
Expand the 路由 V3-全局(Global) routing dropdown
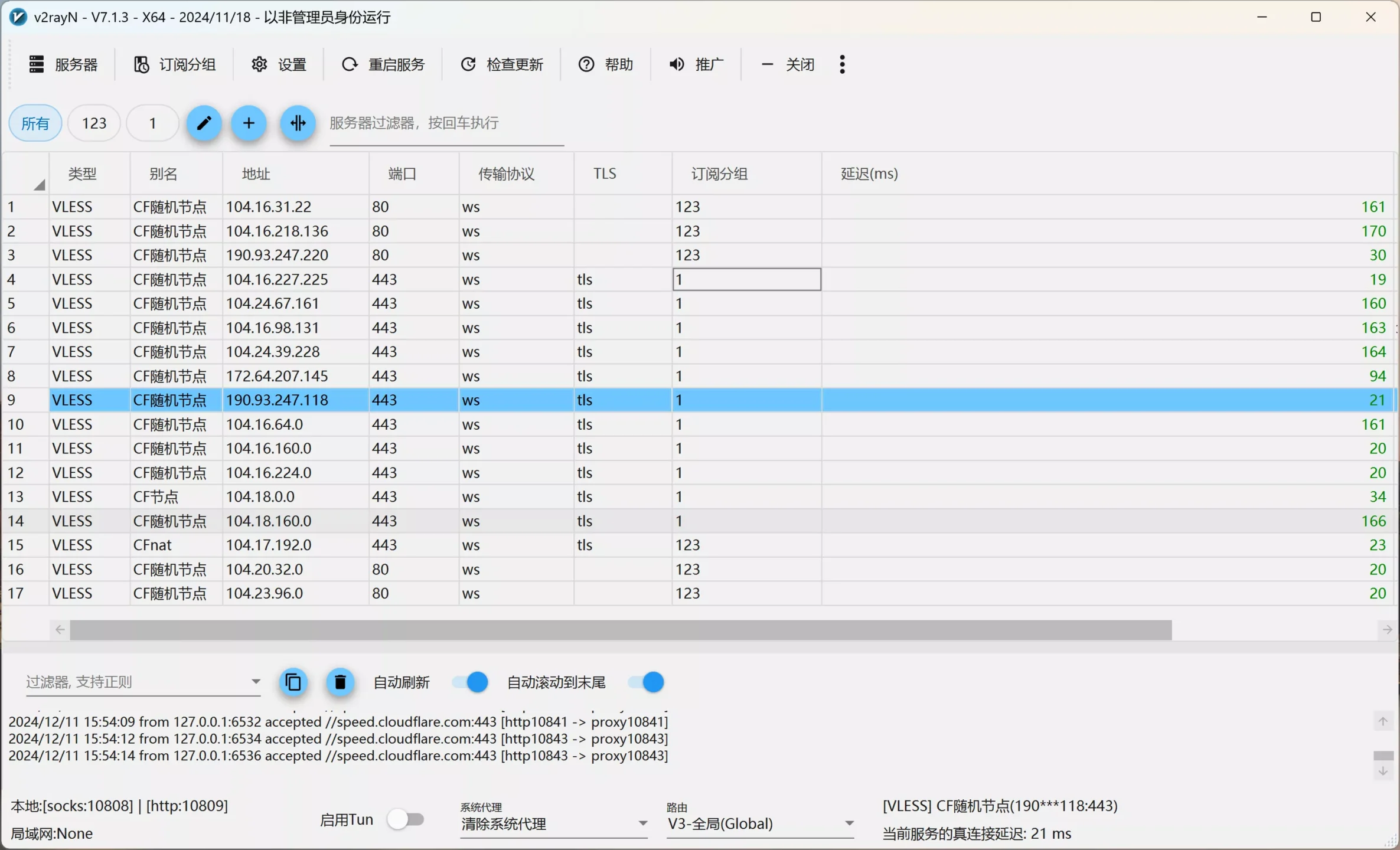tap(760, 823)
